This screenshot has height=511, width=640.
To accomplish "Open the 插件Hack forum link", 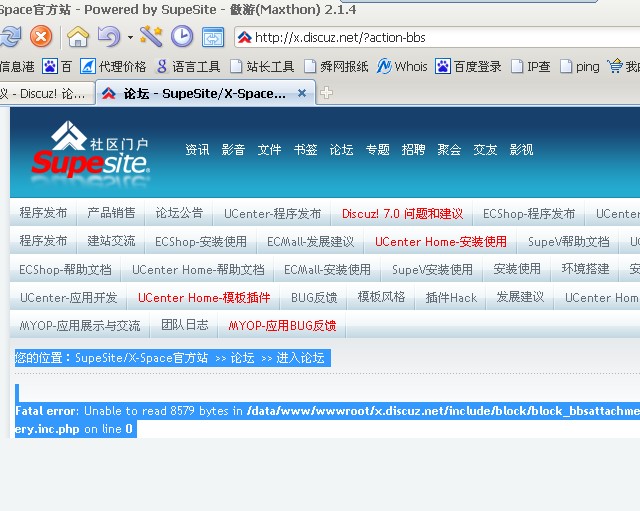I will (451, 298).
